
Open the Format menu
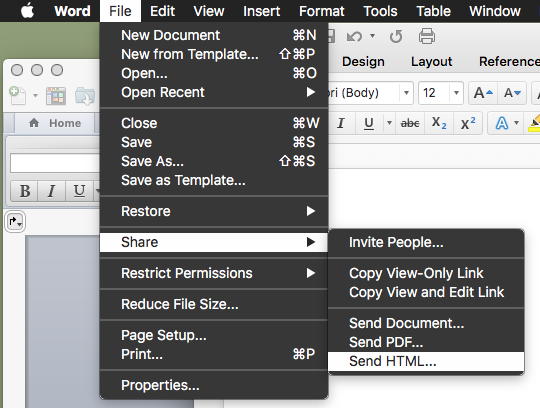tap(322, 11)
